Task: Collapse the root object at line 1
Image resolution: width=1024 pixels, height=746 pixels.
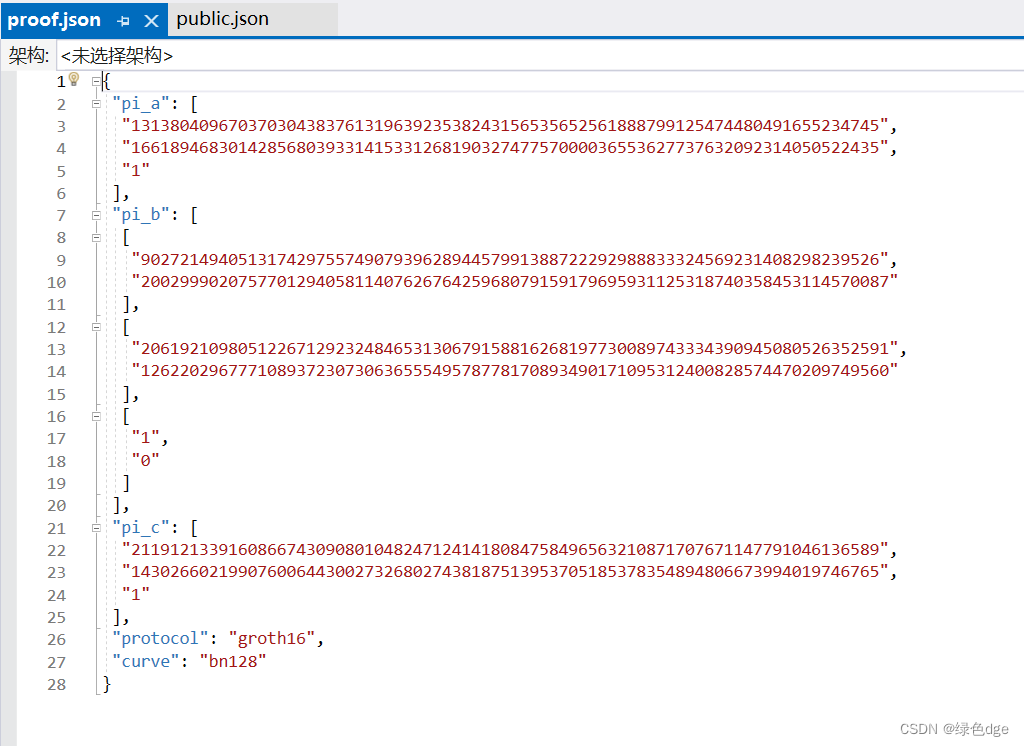Action: click(x=96, y=81)
